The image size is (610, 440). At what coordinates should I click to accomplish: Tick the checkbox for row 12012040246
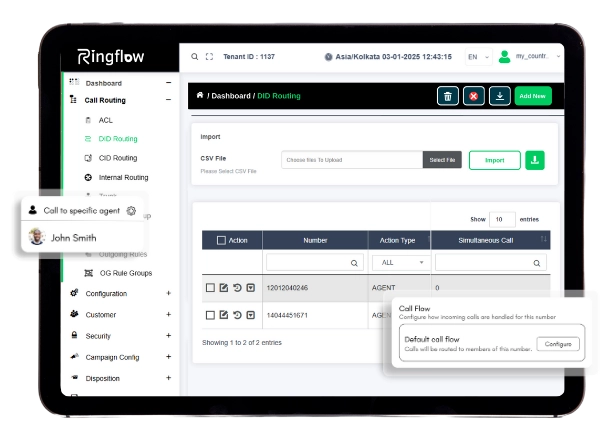point(210,288)
